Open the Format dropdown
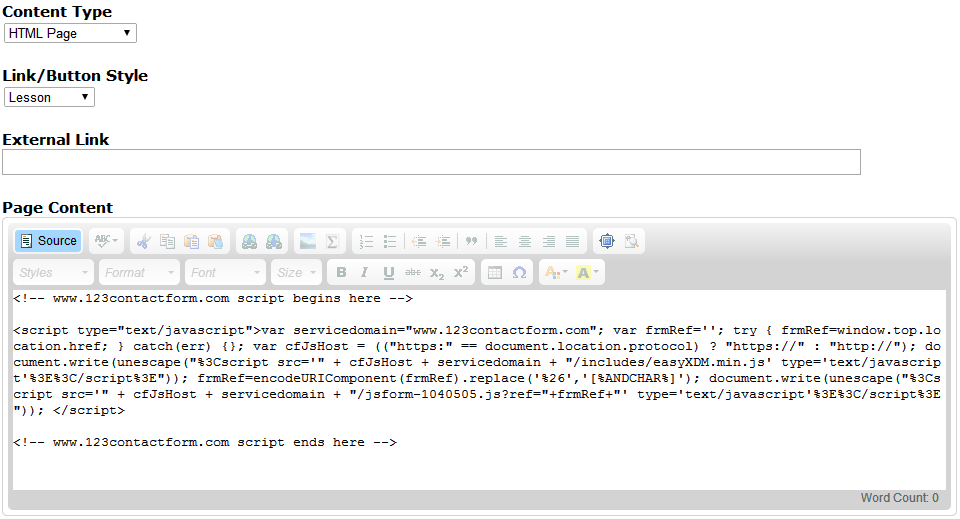 point(139,272)
